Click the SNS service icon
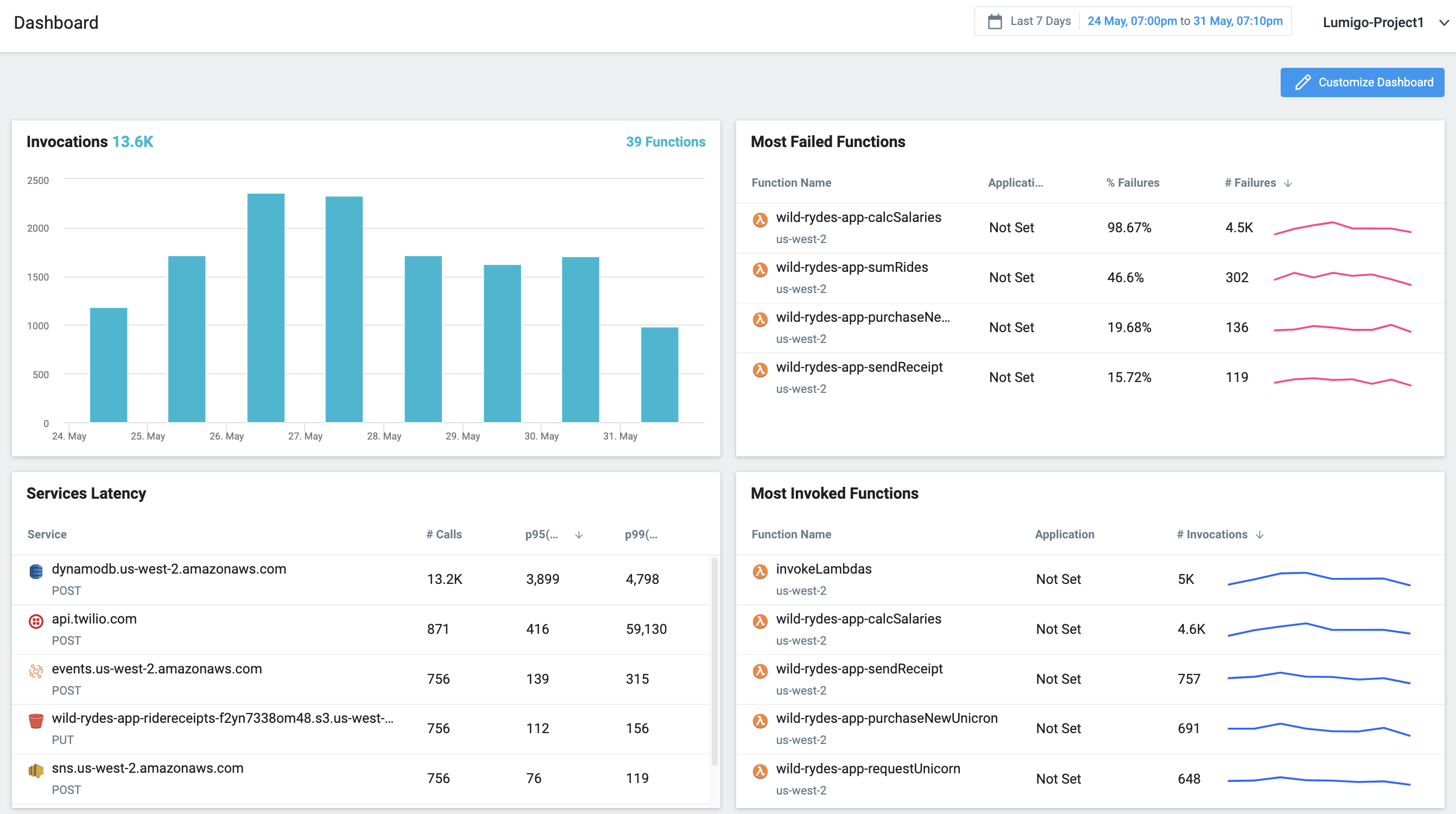Image resolution: width=1456 pixels, height=814 pixels. coord(36,771)
